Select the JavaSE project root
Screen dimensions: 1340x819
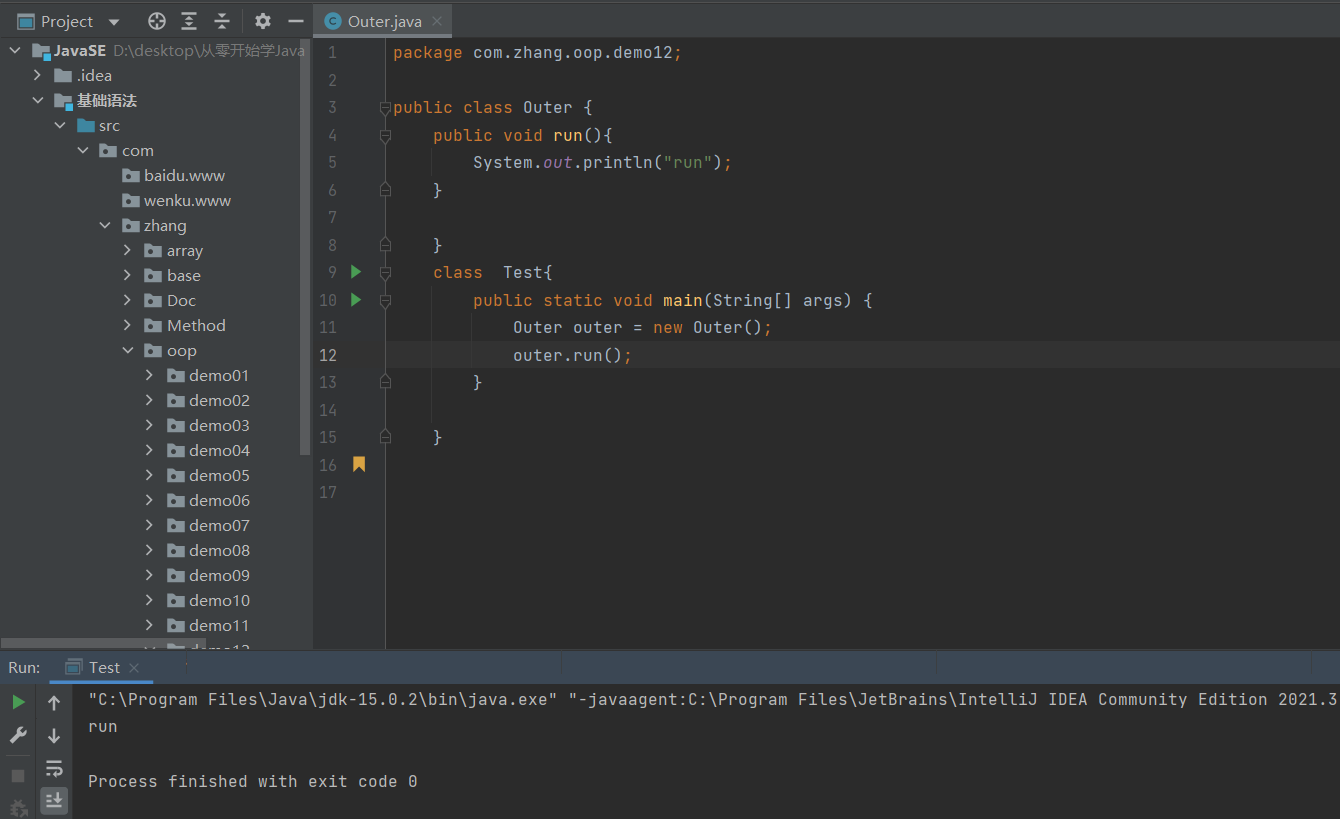[x=80, y=51]
